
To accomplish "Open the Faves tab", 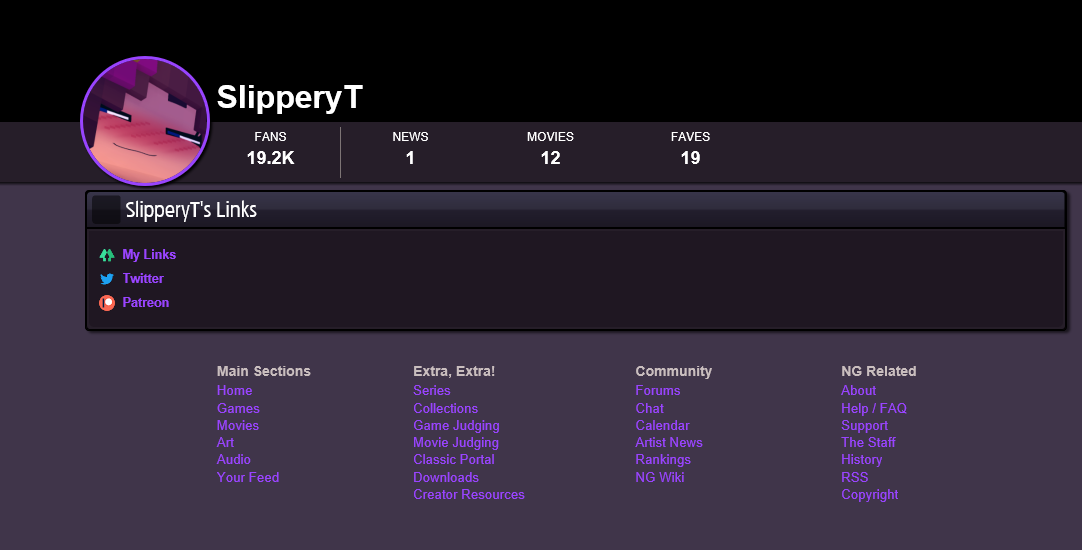I will pyautogui.click(x=690, y=148).
